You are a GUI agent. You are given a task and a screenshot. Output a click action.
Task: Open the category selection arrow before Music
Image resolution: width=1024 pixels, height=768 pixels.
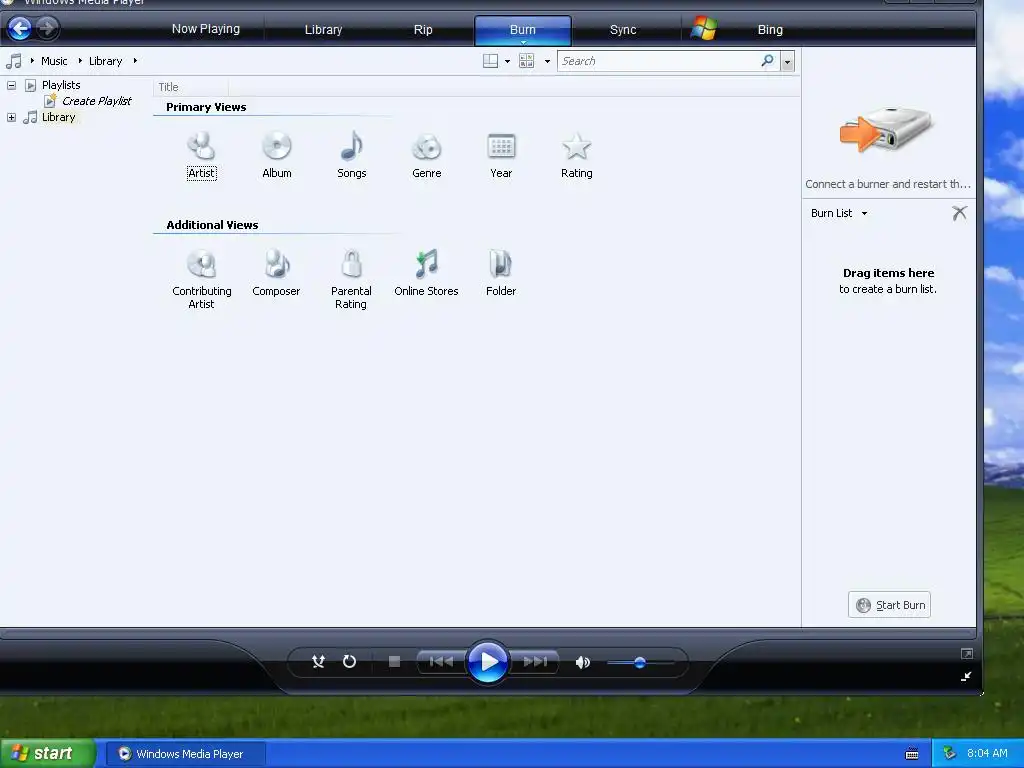(31, 61)
